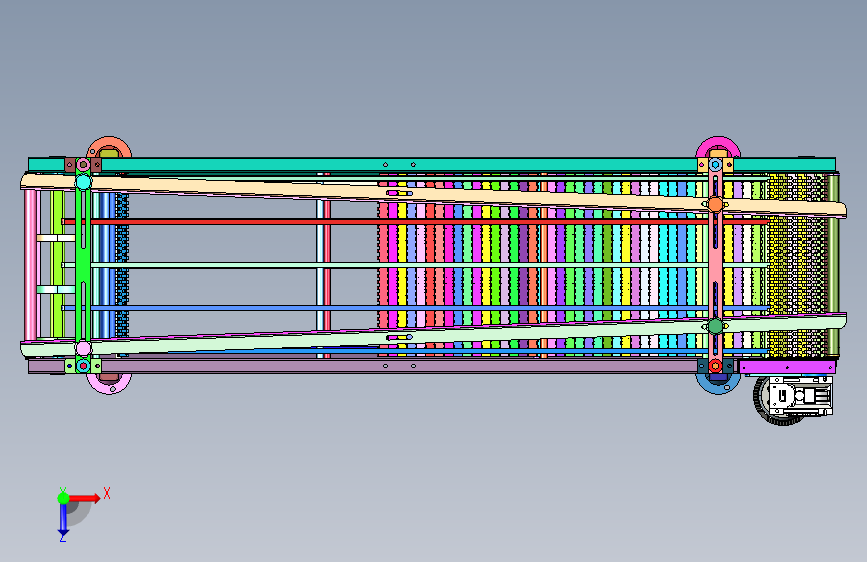Select the dark green joint on right bracket
This screenshot has height=562, width=867.
click(x=715, y=326)
